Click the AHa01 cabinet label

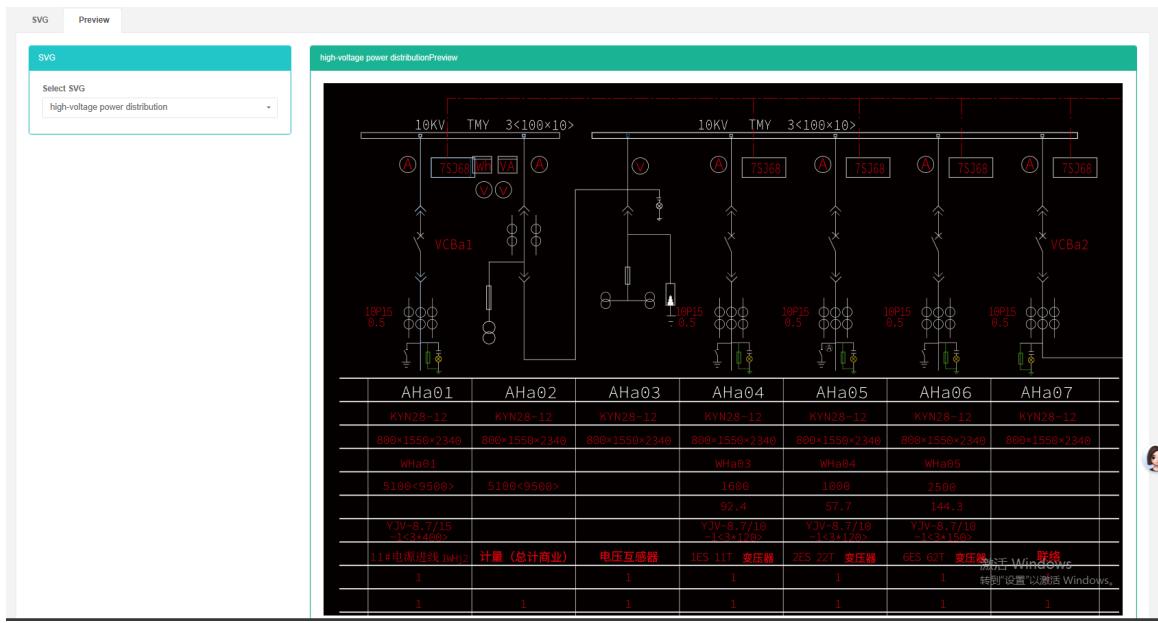click(427, 392)
